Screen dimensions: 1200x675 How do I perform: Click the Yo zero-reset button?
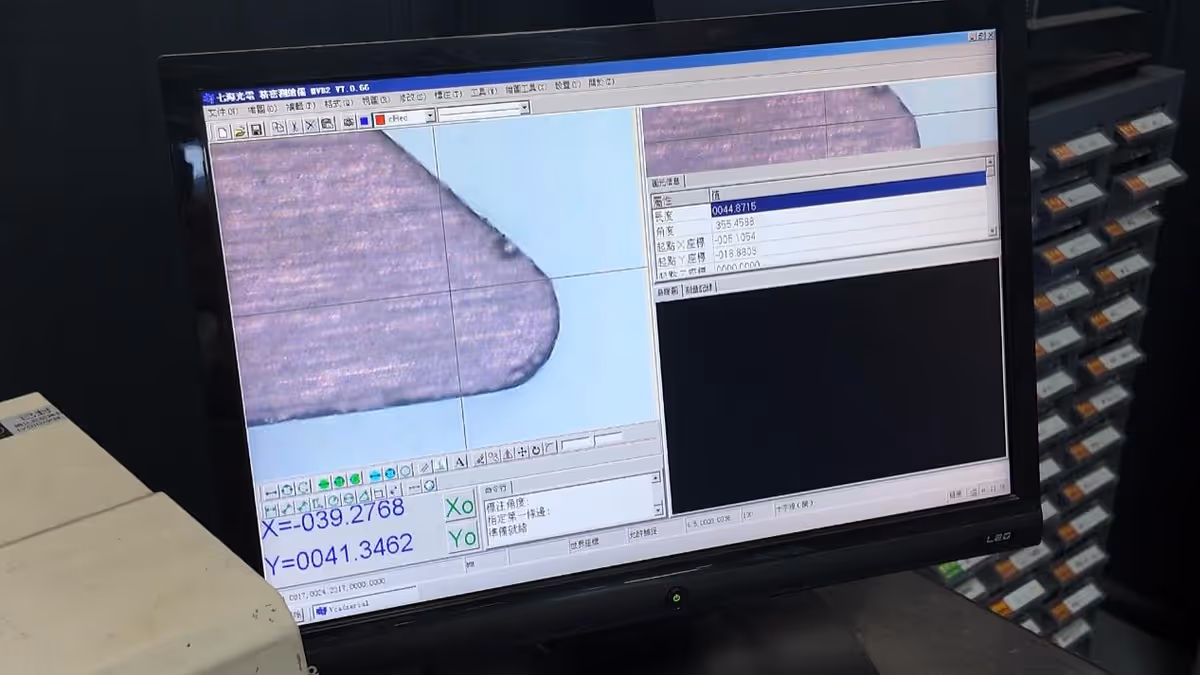(x=463, y=537)
